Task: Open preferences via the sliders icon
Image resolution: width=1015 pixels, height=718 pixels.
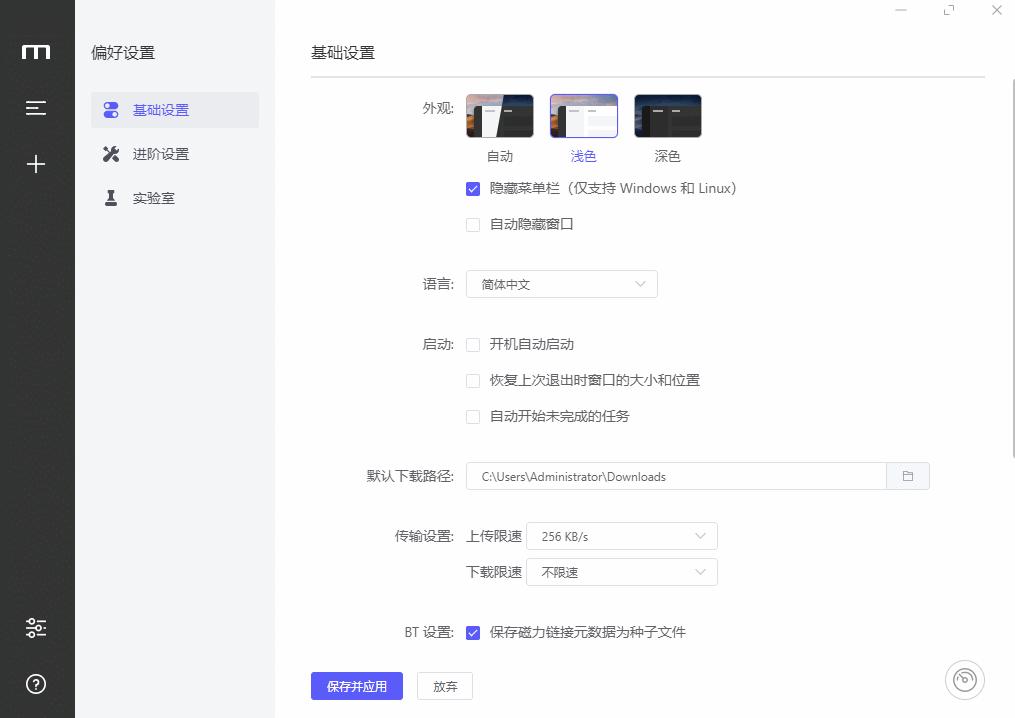Action: point(37,627)
